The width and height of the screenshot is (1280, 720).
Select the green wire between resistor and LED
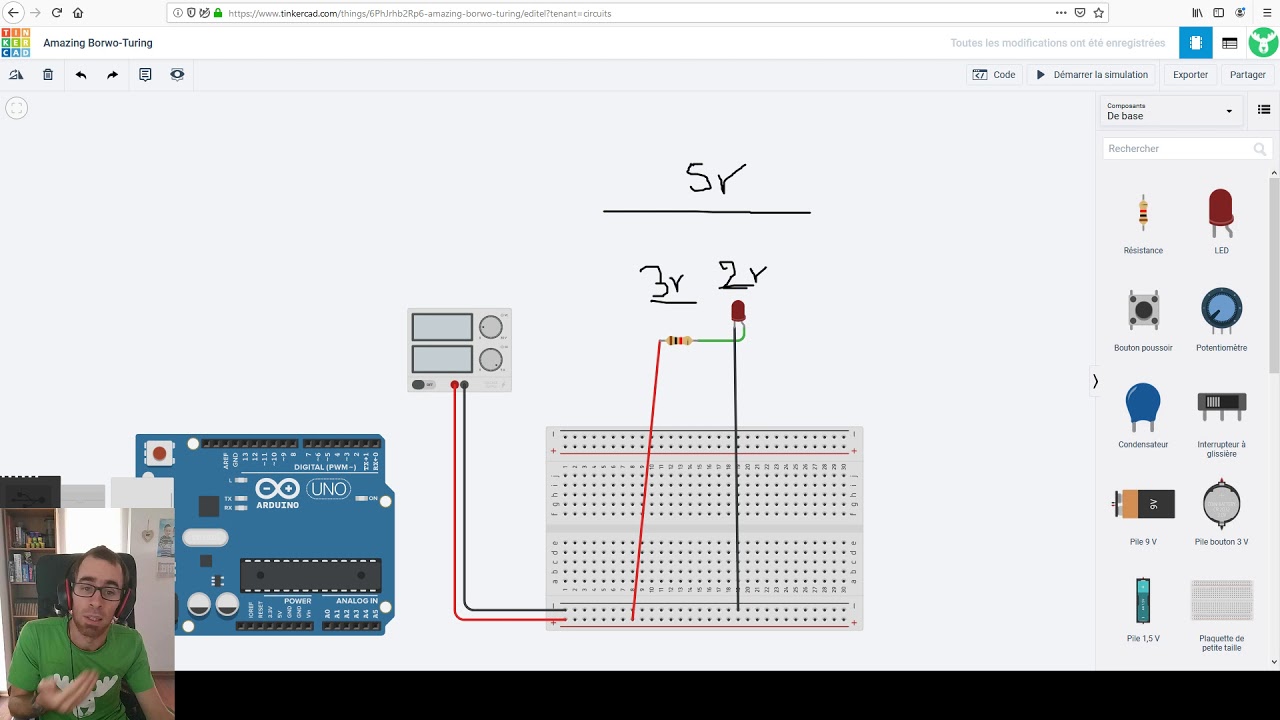tap(720, 339)
